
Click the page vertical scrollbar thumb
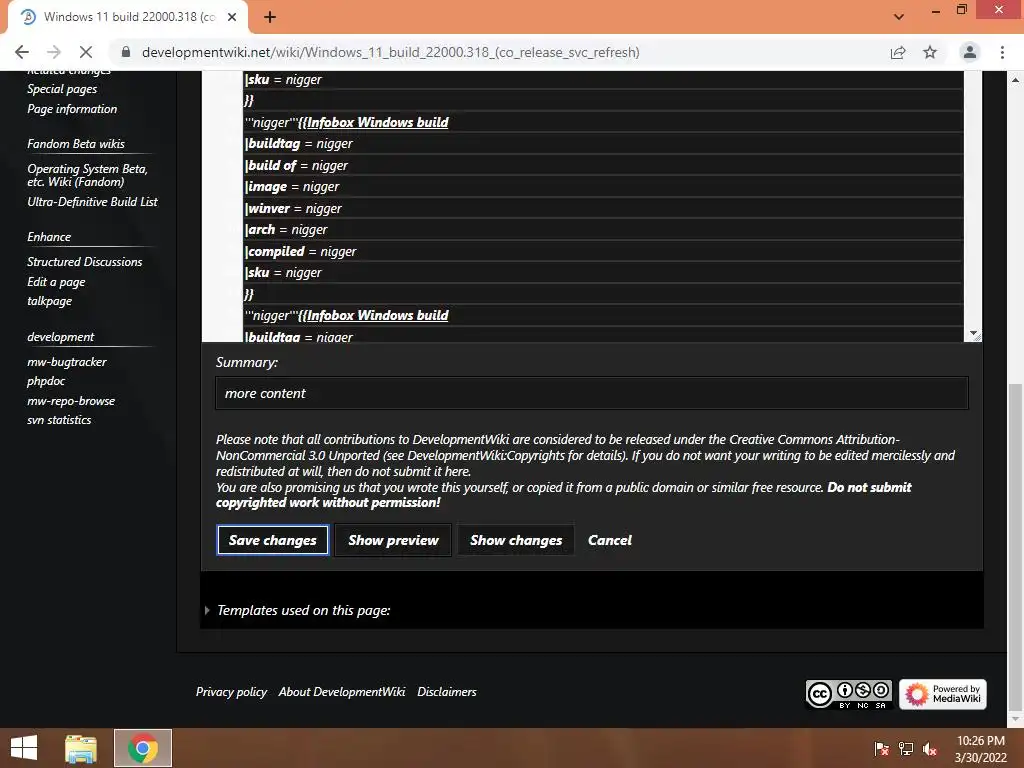1016,546
